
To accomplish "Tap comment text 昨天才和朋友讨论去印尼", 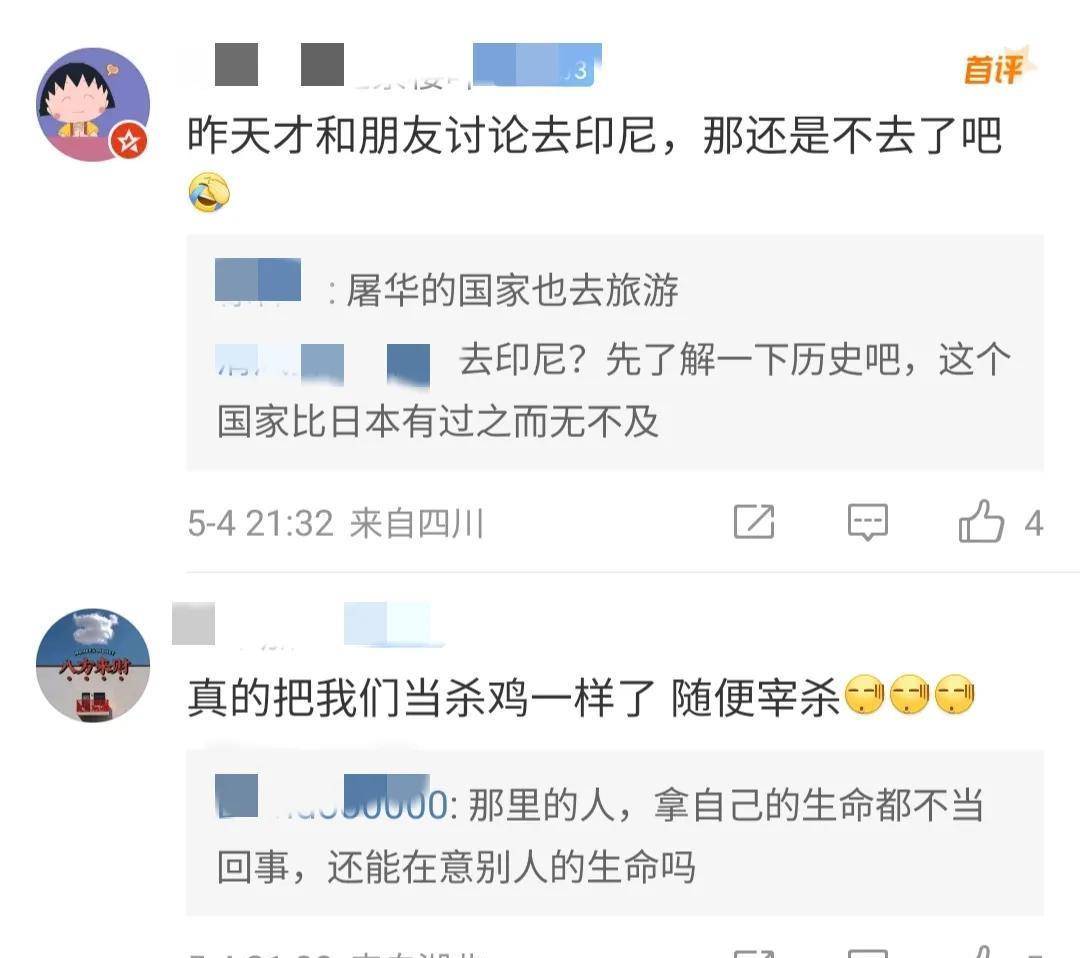I will tap(421, 135).
